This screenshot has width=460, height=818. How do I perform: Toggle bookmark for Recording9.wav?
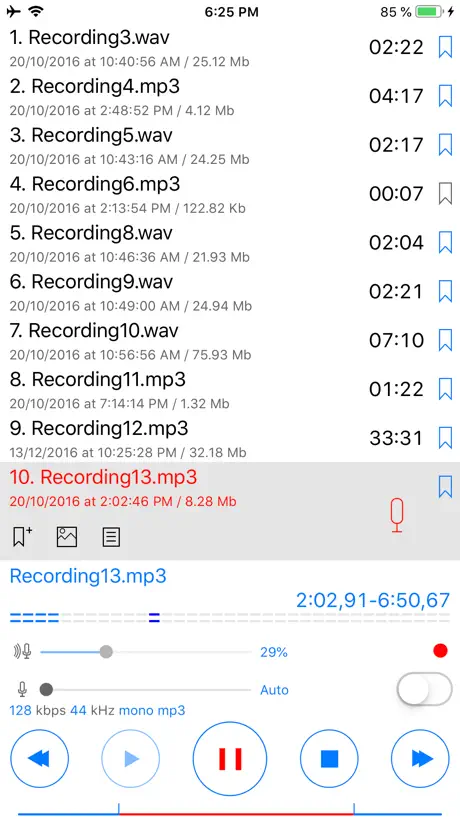coord(445,291)
